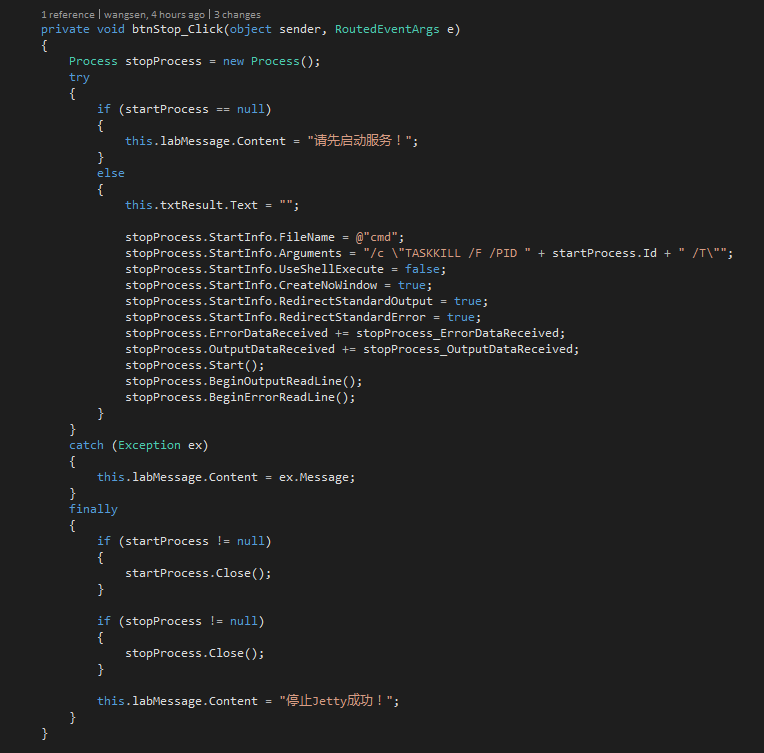This screenshot has height=753, width=764.
Task: Click the 'true' value of RedirectStandardError
Action: (460, 317)
